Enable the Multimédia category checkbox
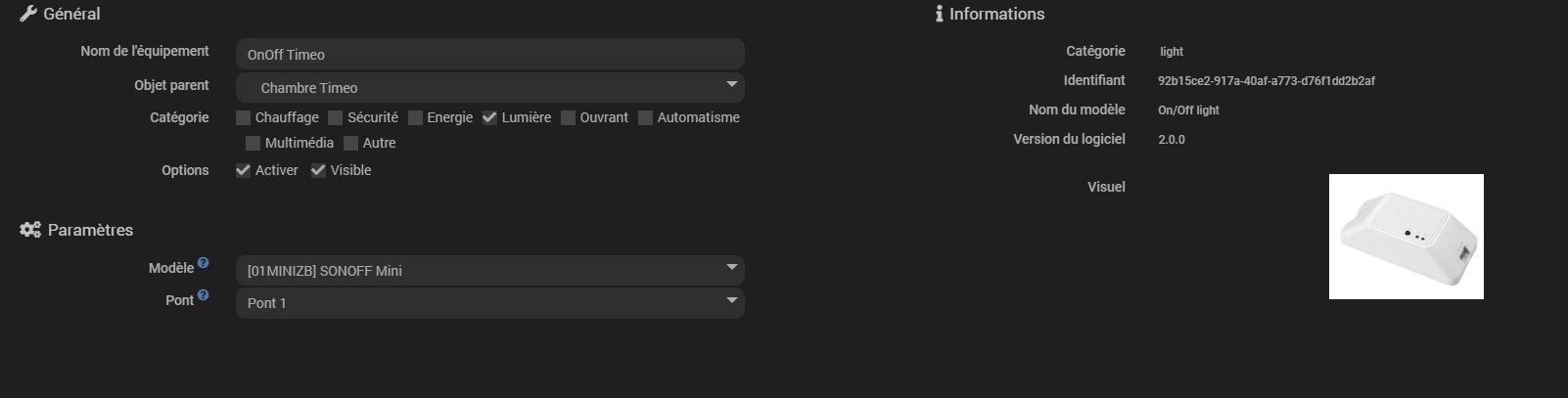This screenshot has width=1568, height=398. pos(254,144)
